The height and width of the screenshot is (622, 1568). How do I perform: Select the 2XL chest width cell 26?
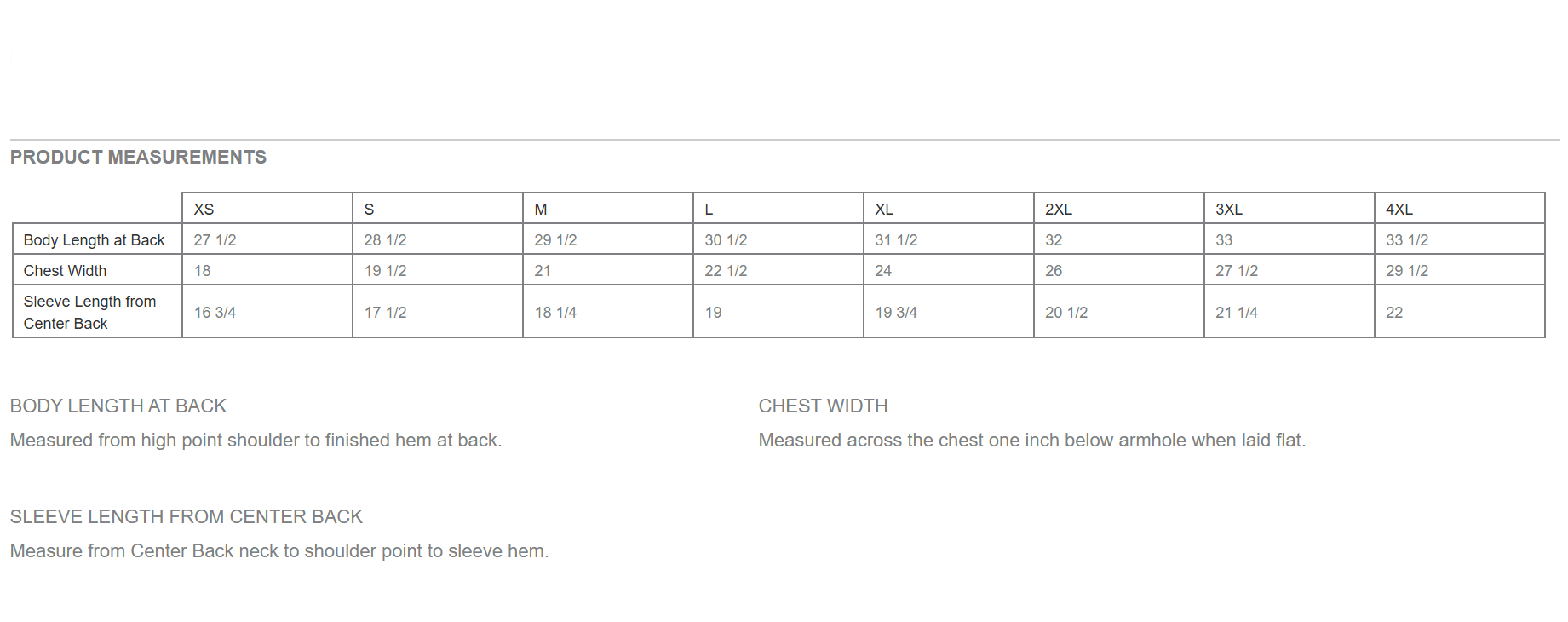click(1054, 271)
